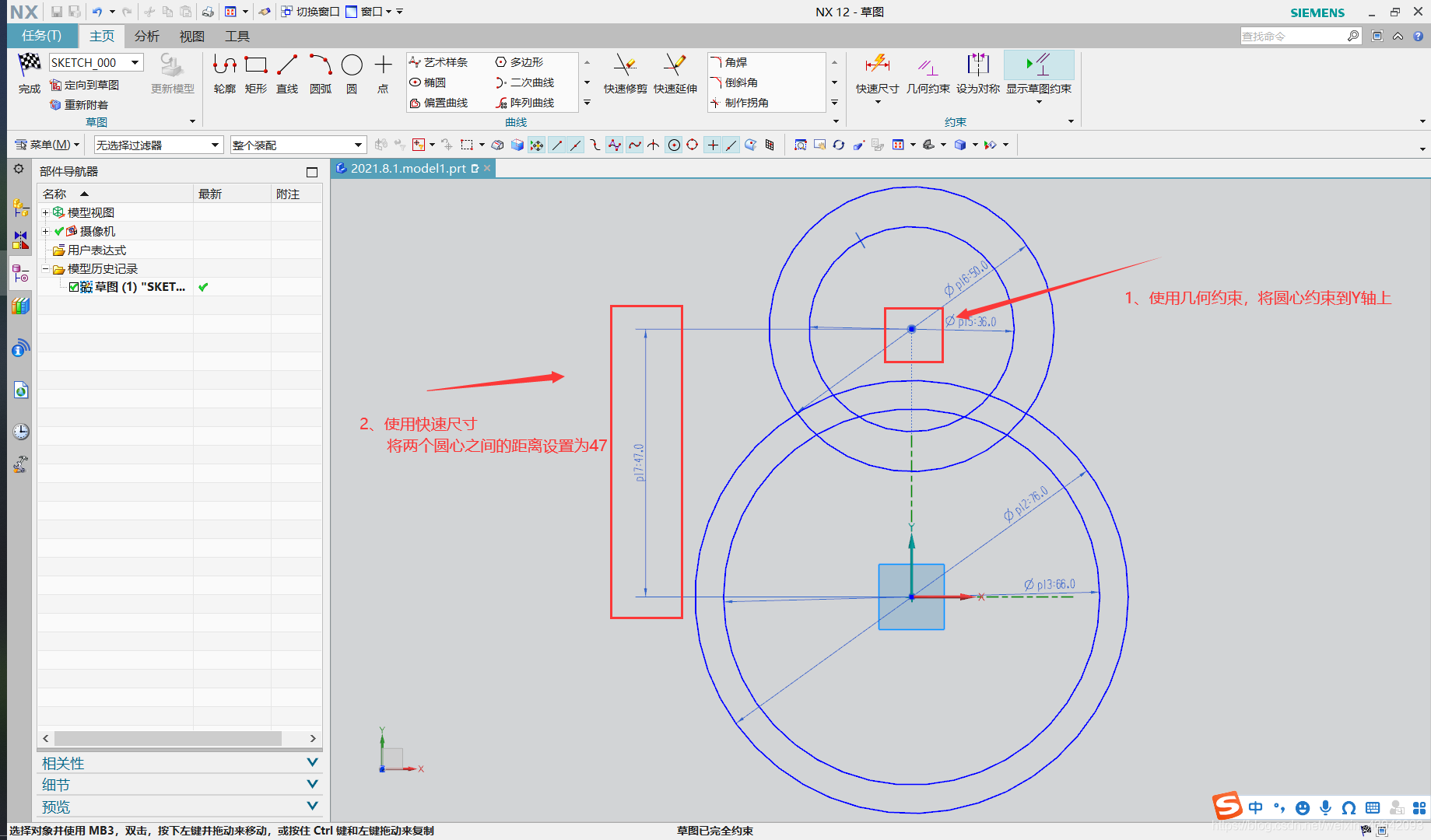Click 重新附着 button
The width and height of the screenshot is (1431, 840).
(x=79, y=105)
